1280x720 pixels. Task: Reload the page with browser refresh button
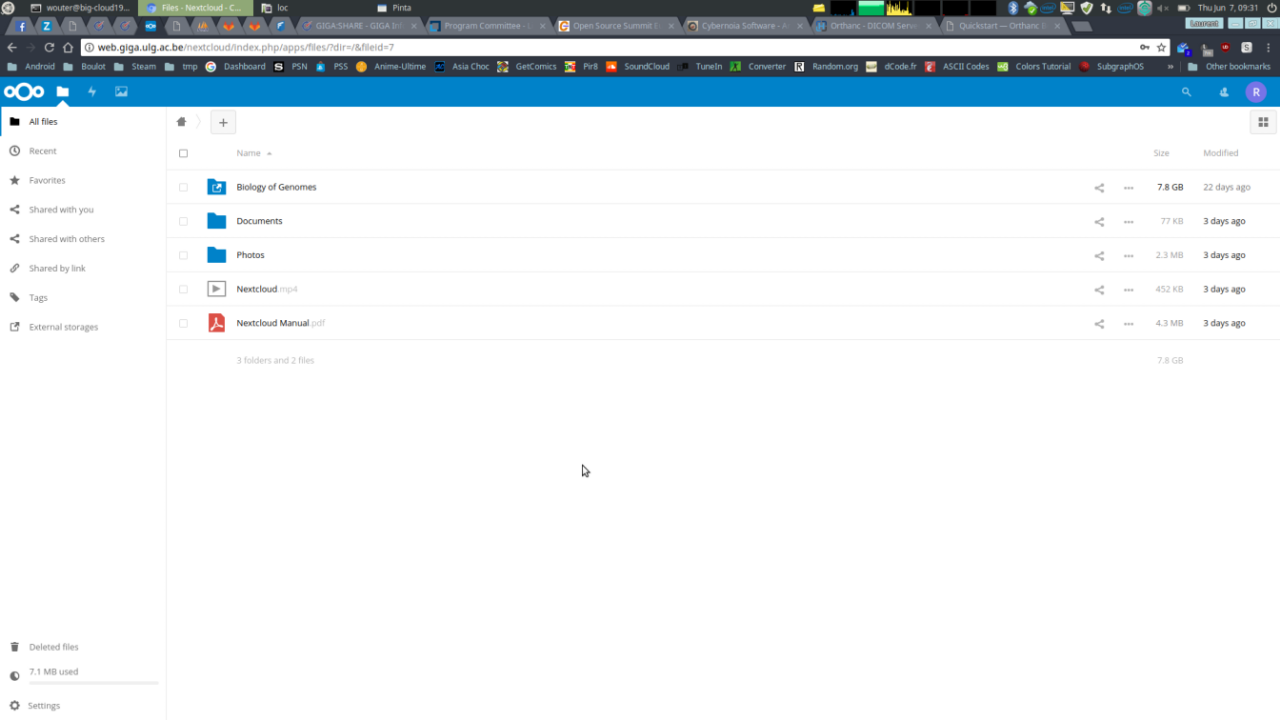(49, 47)
